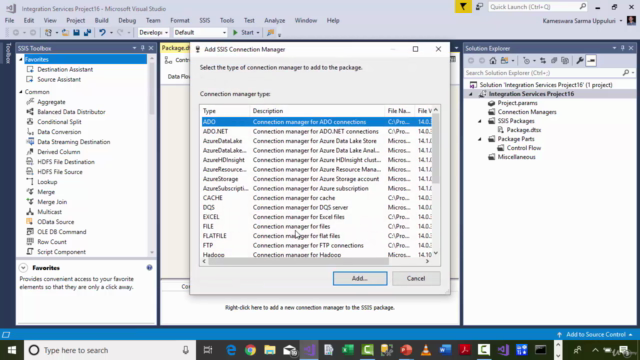Click the Add... button
This screenshot has width=640, height=360.
point(360,278)
